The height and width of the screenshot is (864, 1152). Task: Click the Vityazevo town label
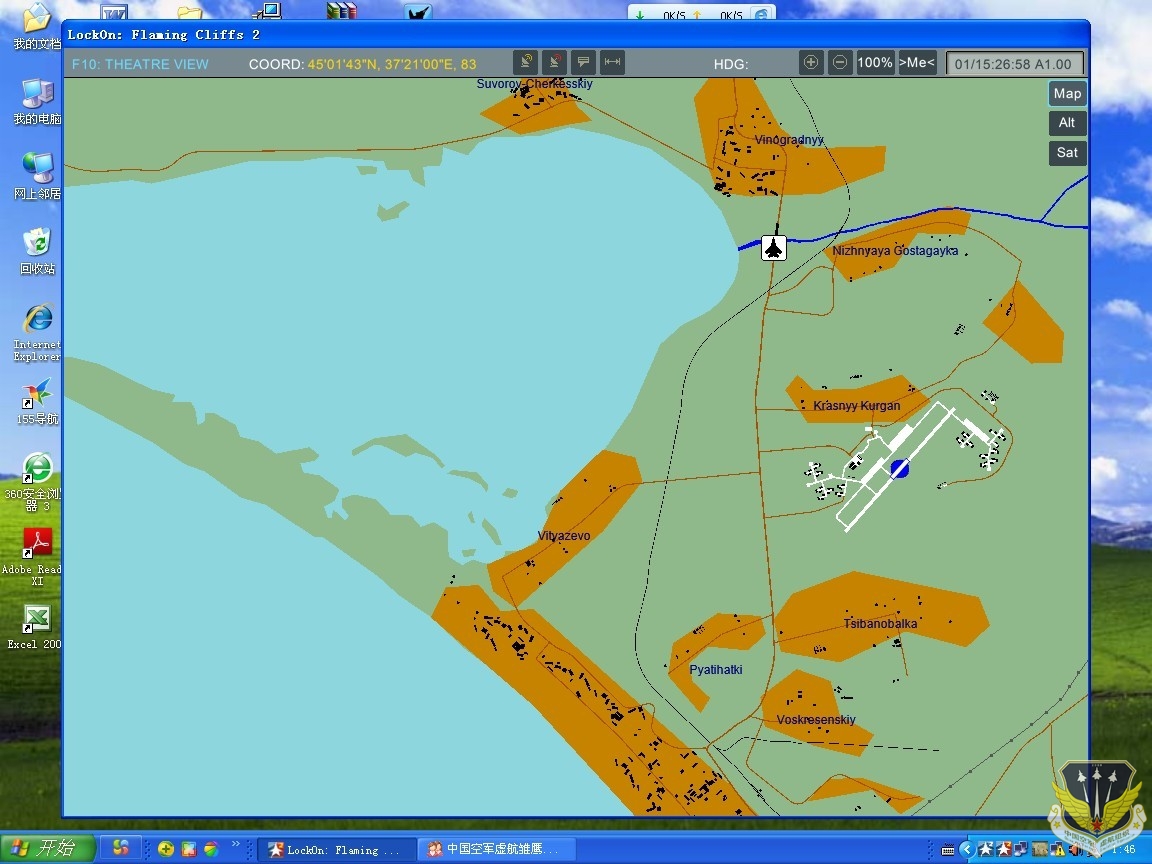(x=564, y=536)
